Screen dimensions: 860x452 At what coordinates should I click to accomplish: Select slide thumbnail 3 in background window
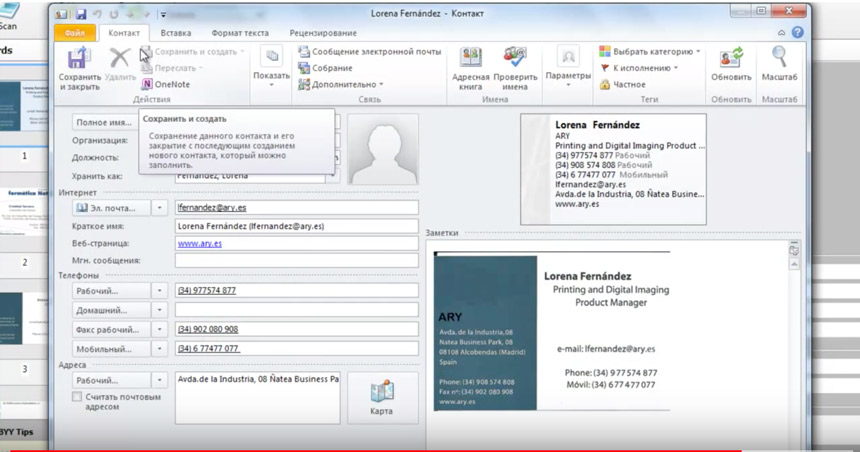24,318
